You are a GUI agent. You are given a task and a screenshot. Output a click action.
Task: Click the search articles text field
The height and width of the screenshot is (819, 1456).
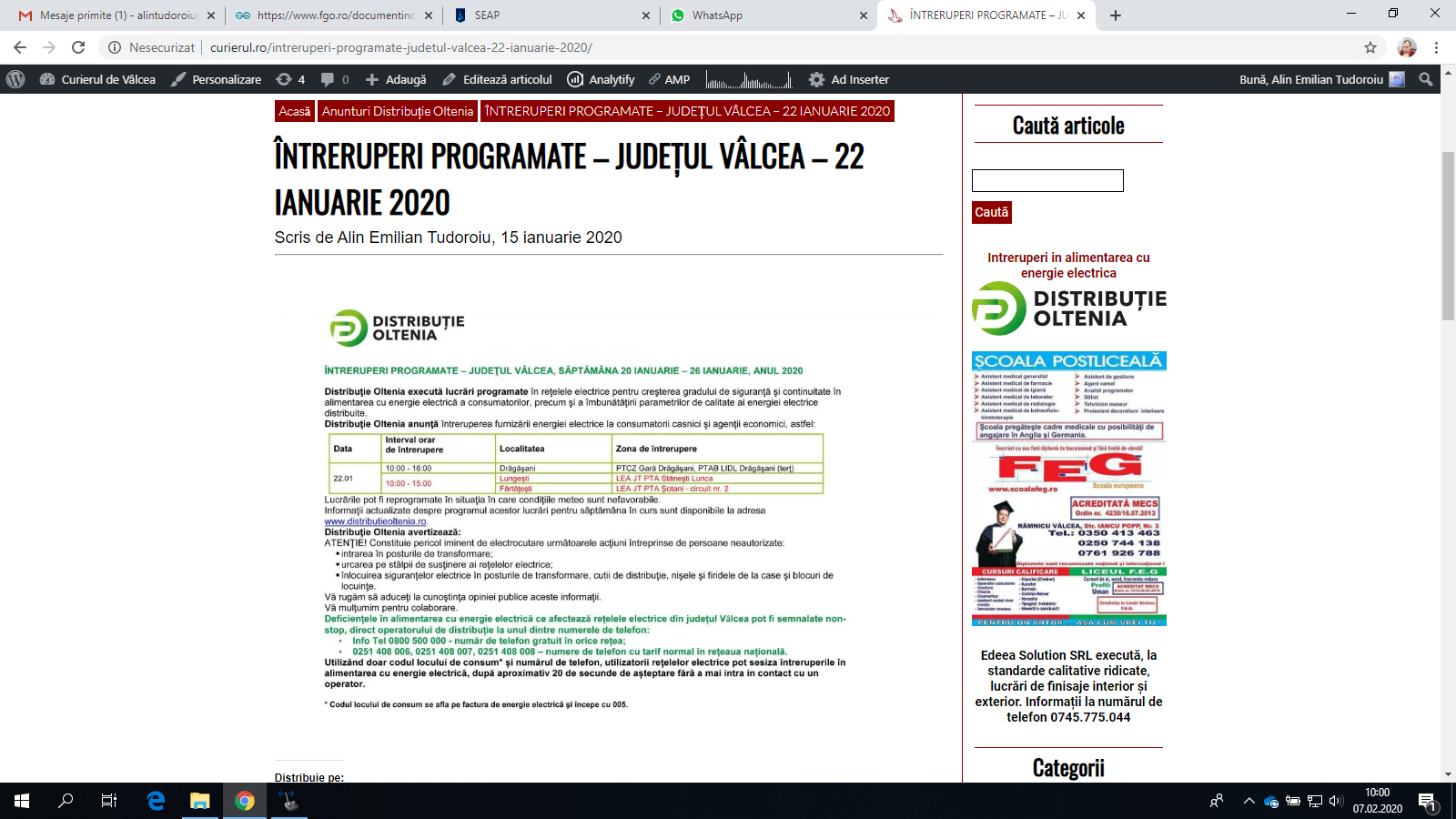click(1047, 180)
